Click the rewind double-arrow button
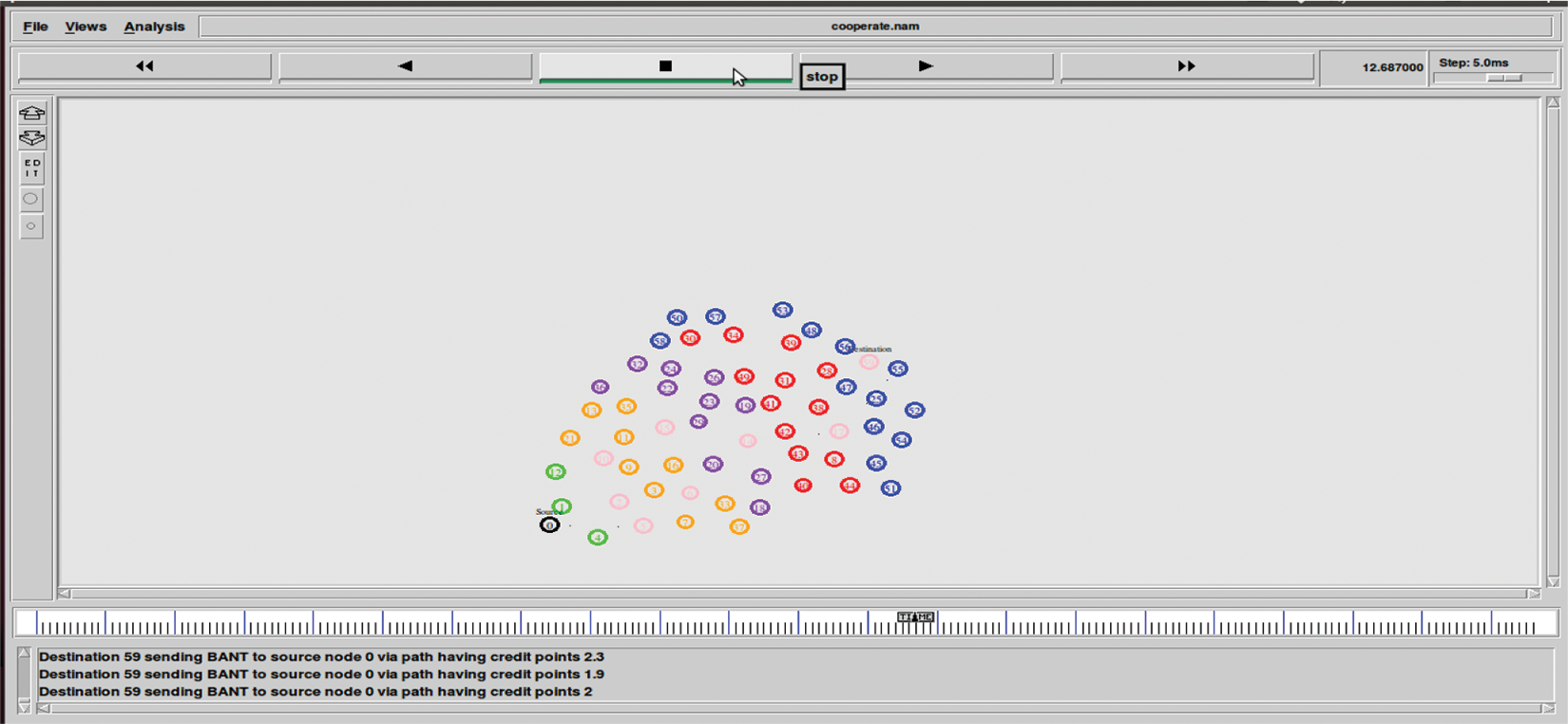The image size is (1568, 724). point(144,67)
